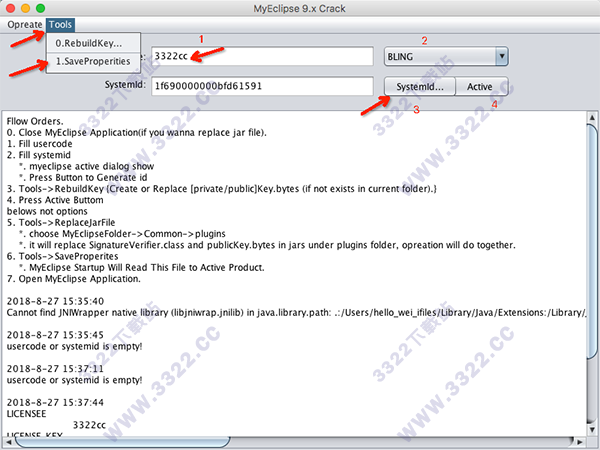Image resolution: width=600 pixels, height=450 pixels.
Task: Click the horizontal scrollbar thumb
Action: tap(122, 442)
